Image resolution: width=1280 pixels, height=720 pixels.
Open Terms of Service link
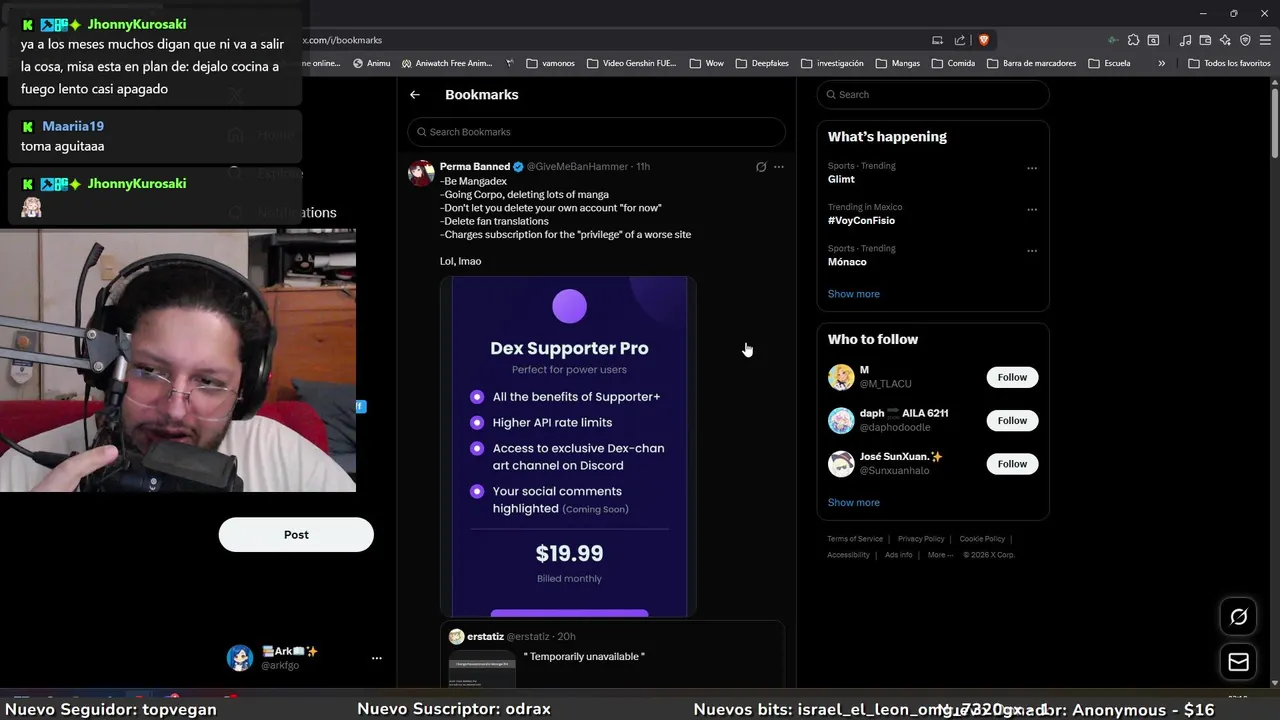[x=855, y=539]
